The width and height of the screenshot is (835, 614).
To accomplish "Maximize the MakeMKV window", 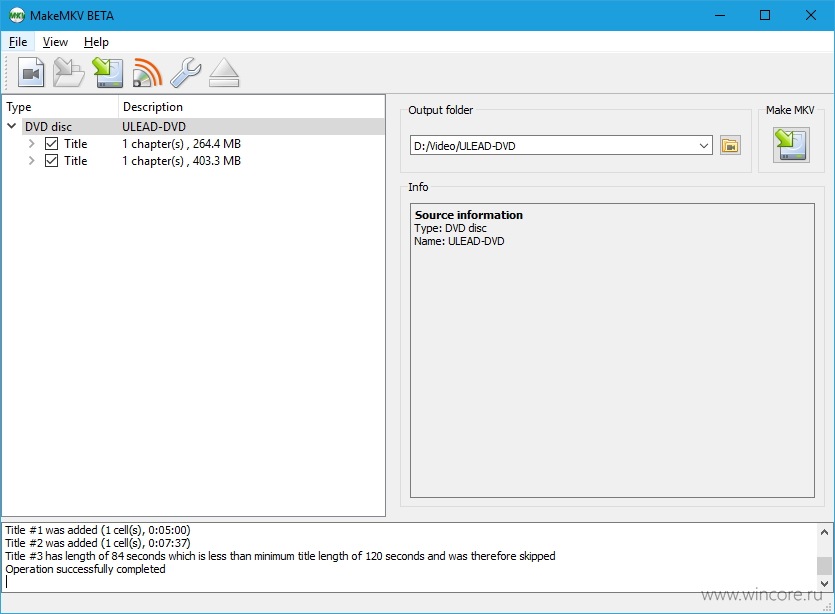I will (765, 15).
